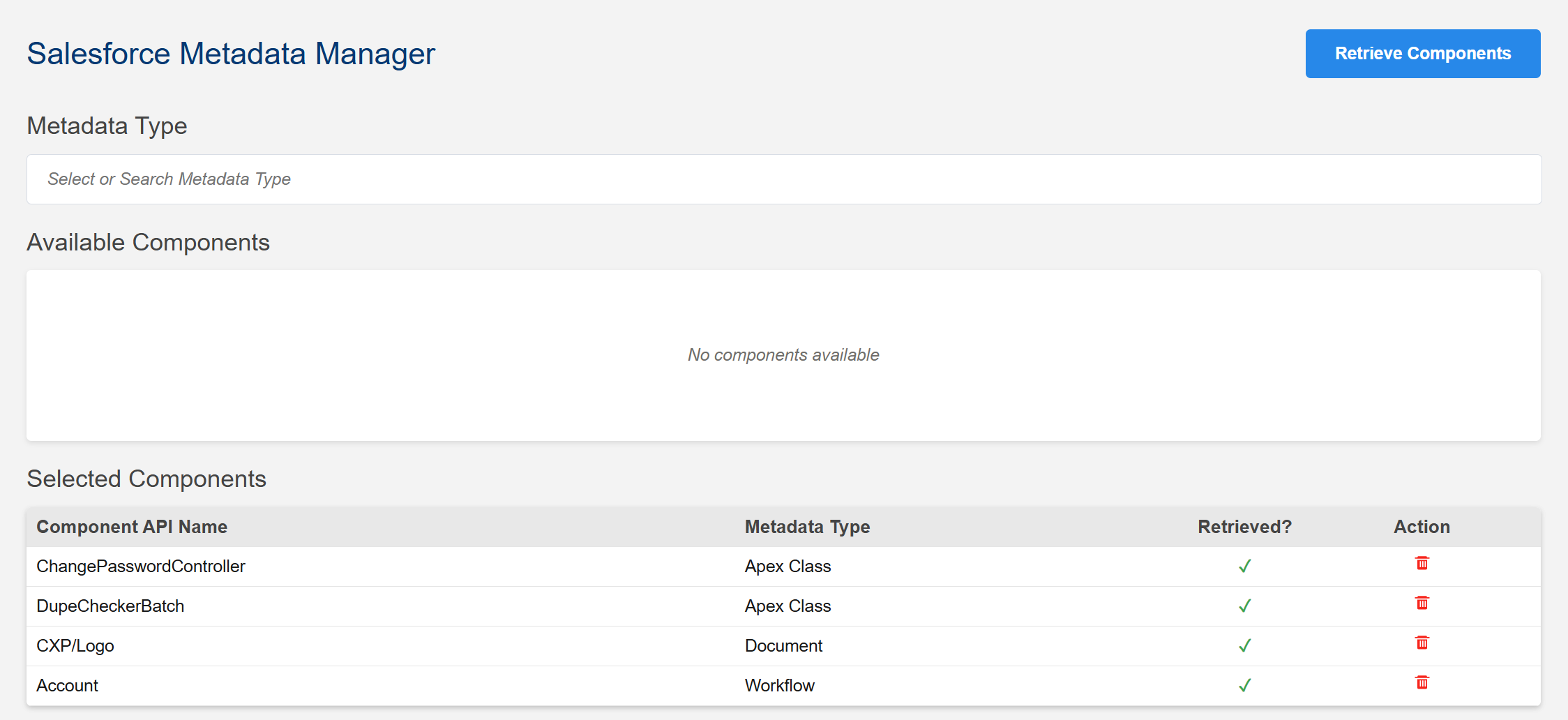
Task: Click the retrieved checkmark for Account
Action: tap(1244, 685)
